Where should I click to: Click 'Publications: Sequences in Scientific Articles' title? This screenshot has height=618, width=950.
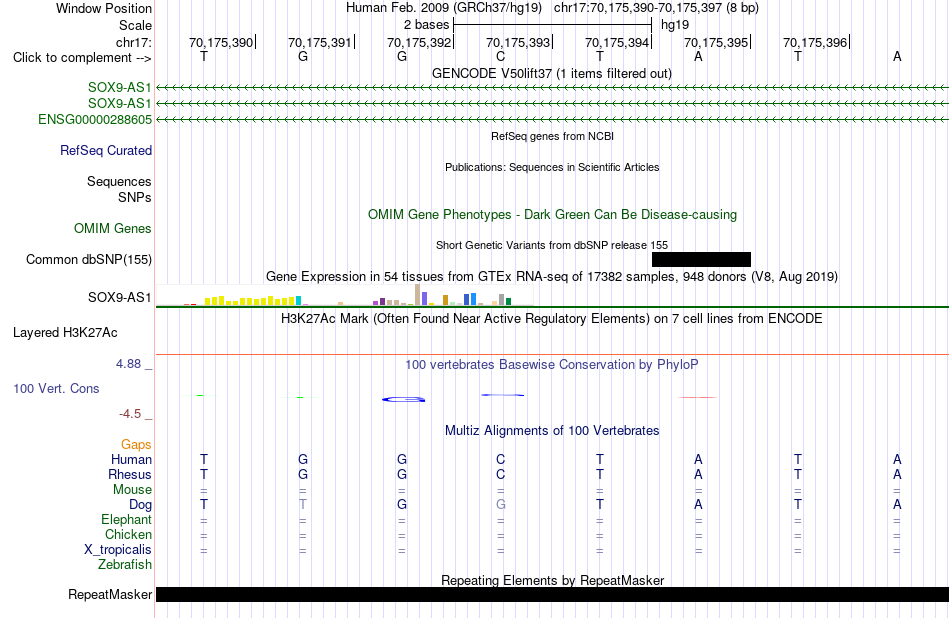(552, 167)
